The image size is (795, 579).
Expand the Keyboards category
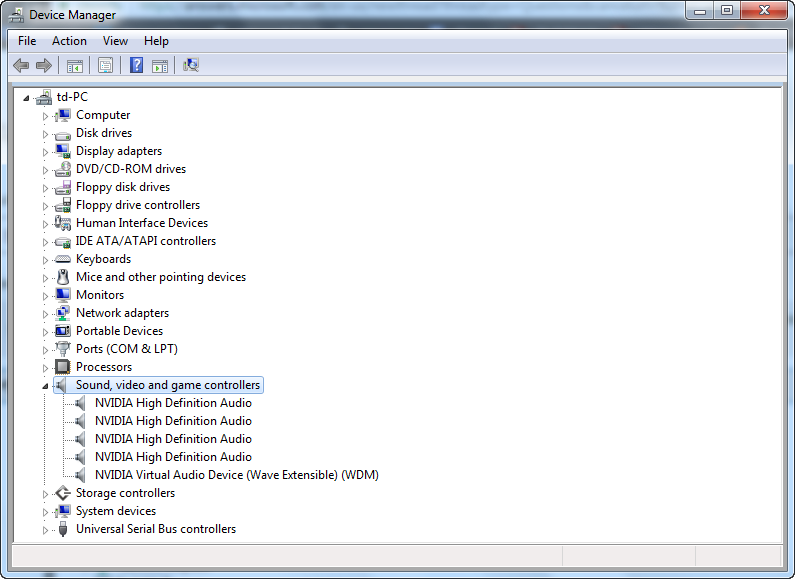45,260
